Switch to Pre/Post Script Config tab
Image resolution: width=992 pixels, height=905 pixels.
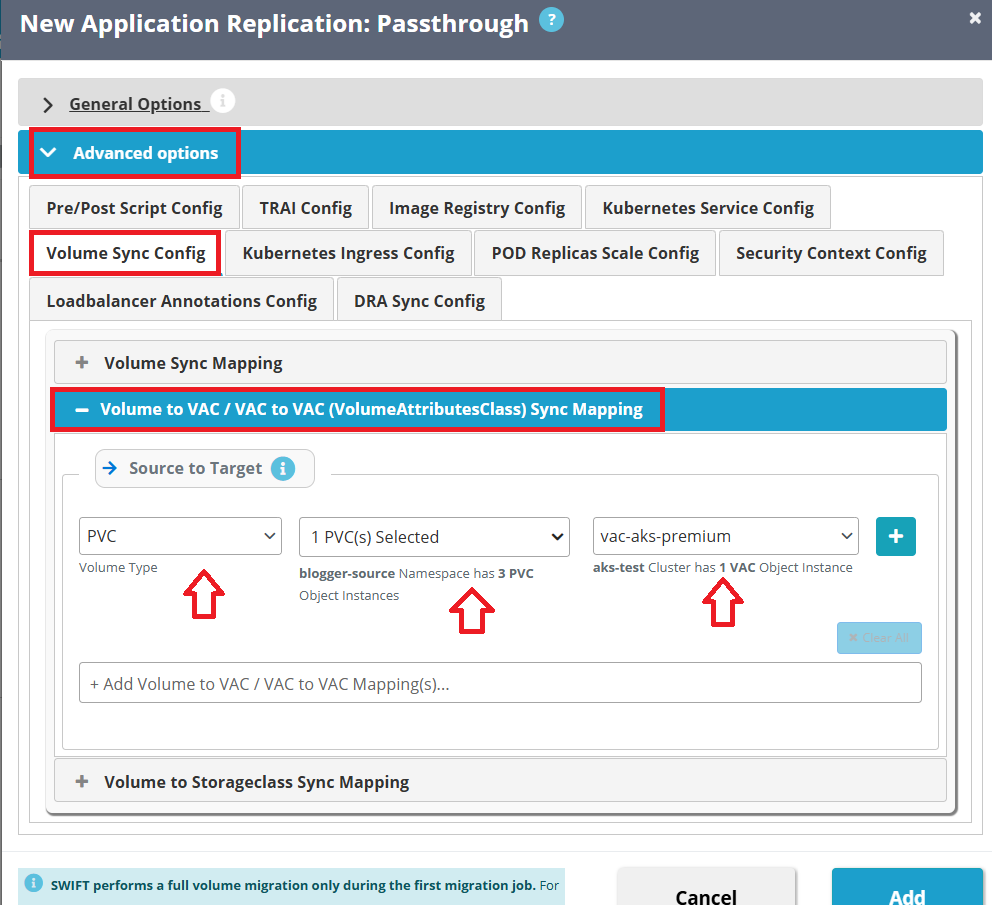(x=134, y=208)
